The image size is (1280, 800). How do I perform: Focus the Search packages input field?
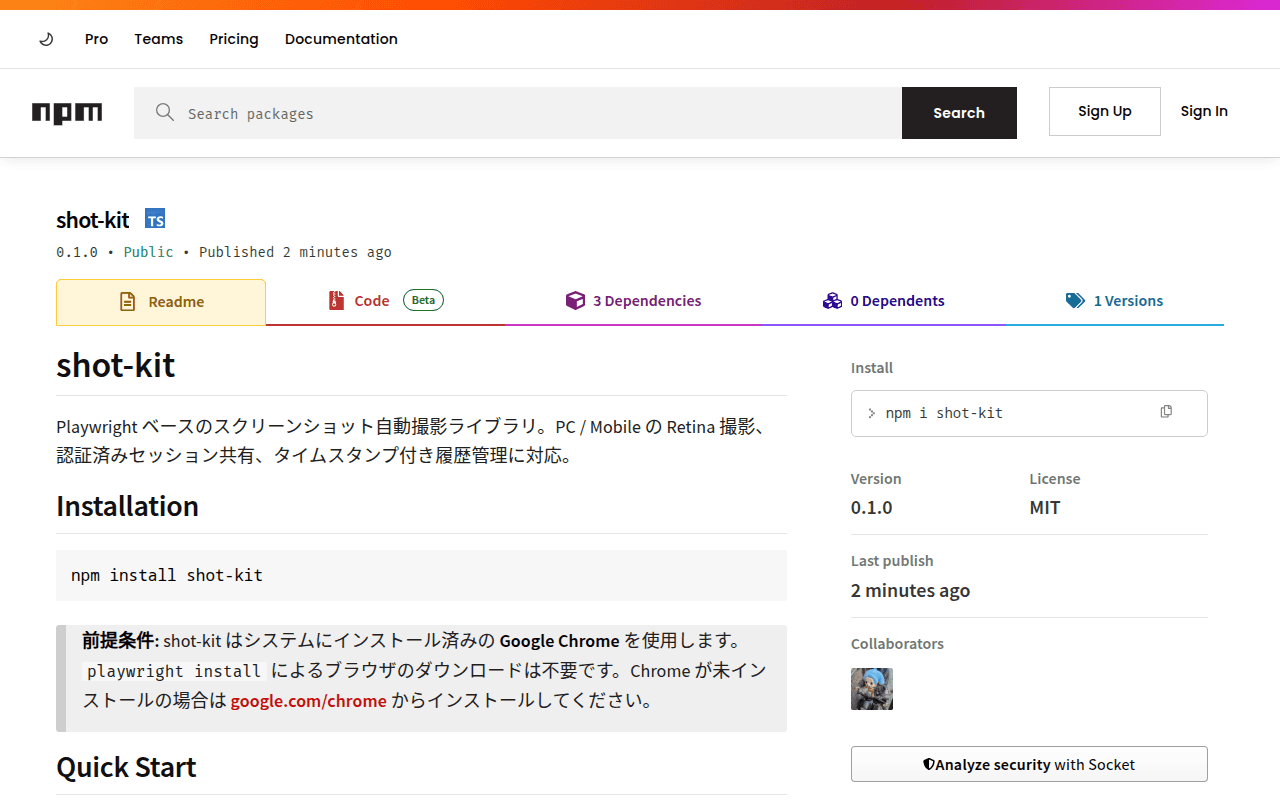coord(518,113)
